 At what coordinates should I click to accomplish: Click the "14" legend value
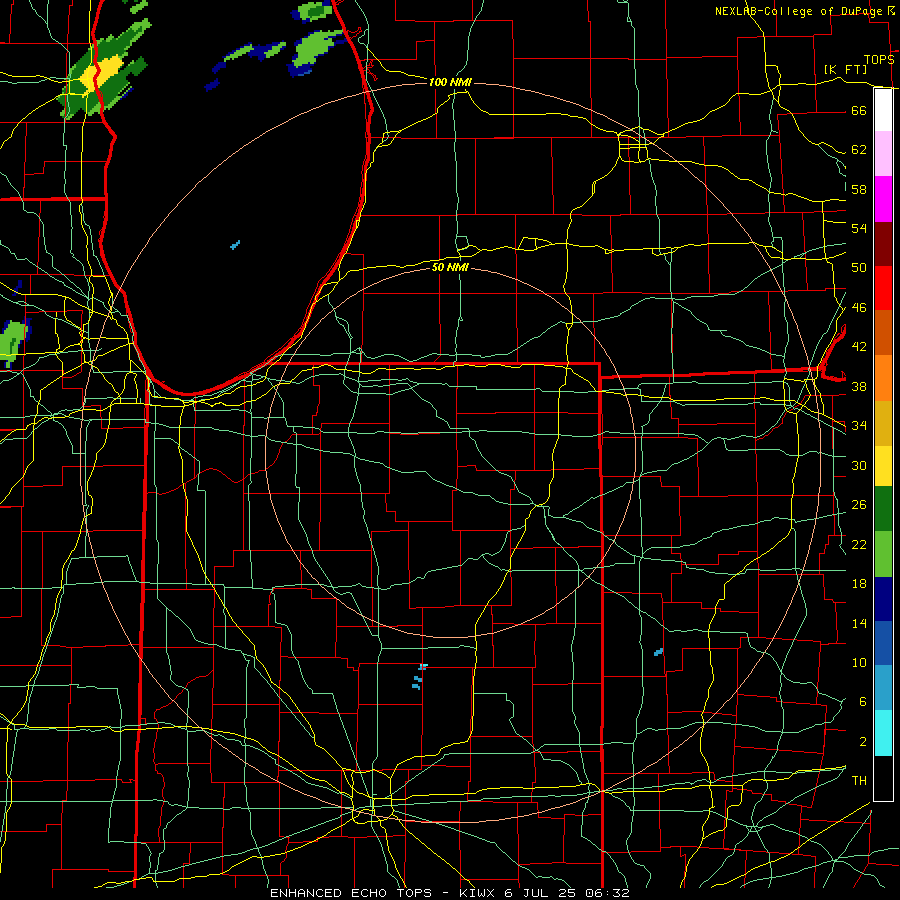coord(859,623)
